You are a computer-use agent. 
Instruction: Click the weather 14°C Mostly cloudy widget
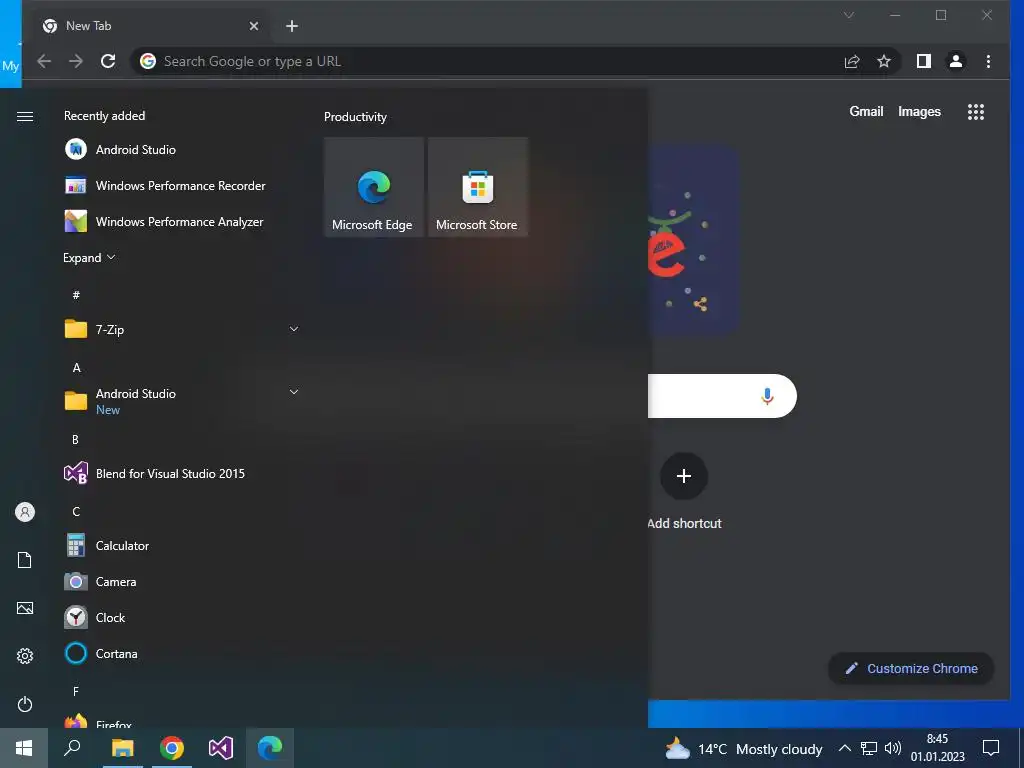tap(743, 748)
